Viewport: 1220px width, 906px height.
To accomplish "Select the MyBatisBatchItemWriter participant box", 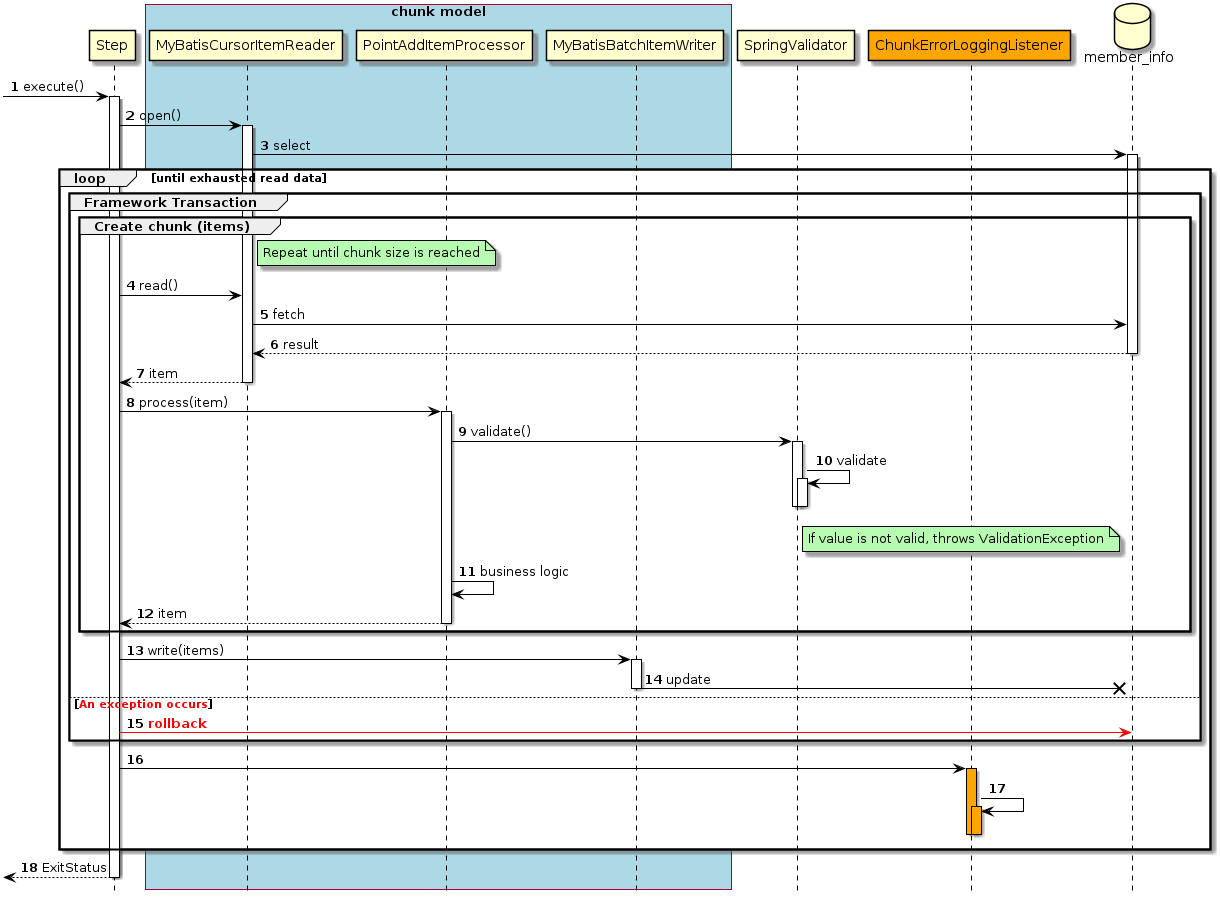I will (x=634, y=45).
